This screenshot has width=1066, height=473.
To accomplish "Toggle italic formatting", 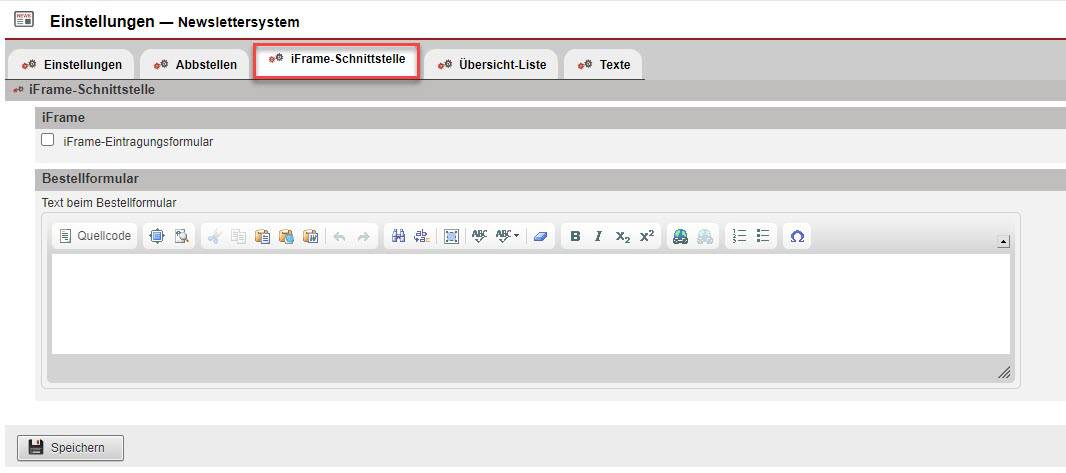I will click(x=598, y=236).
